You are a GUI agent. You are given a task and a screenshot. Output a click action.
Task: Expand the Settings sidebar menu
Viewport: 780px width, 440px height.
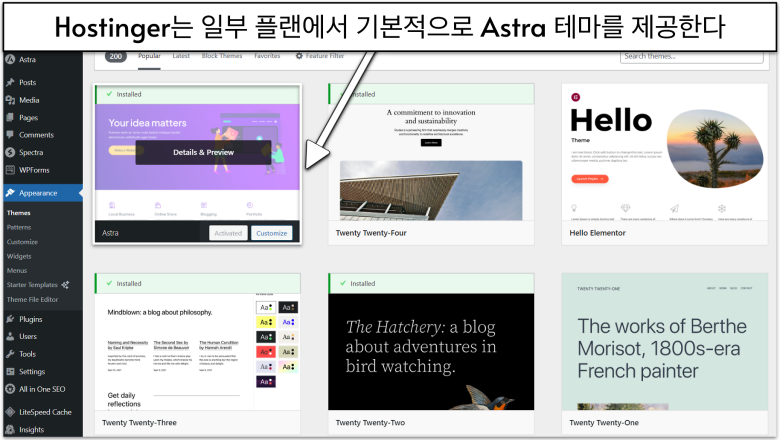pos(32,371)
